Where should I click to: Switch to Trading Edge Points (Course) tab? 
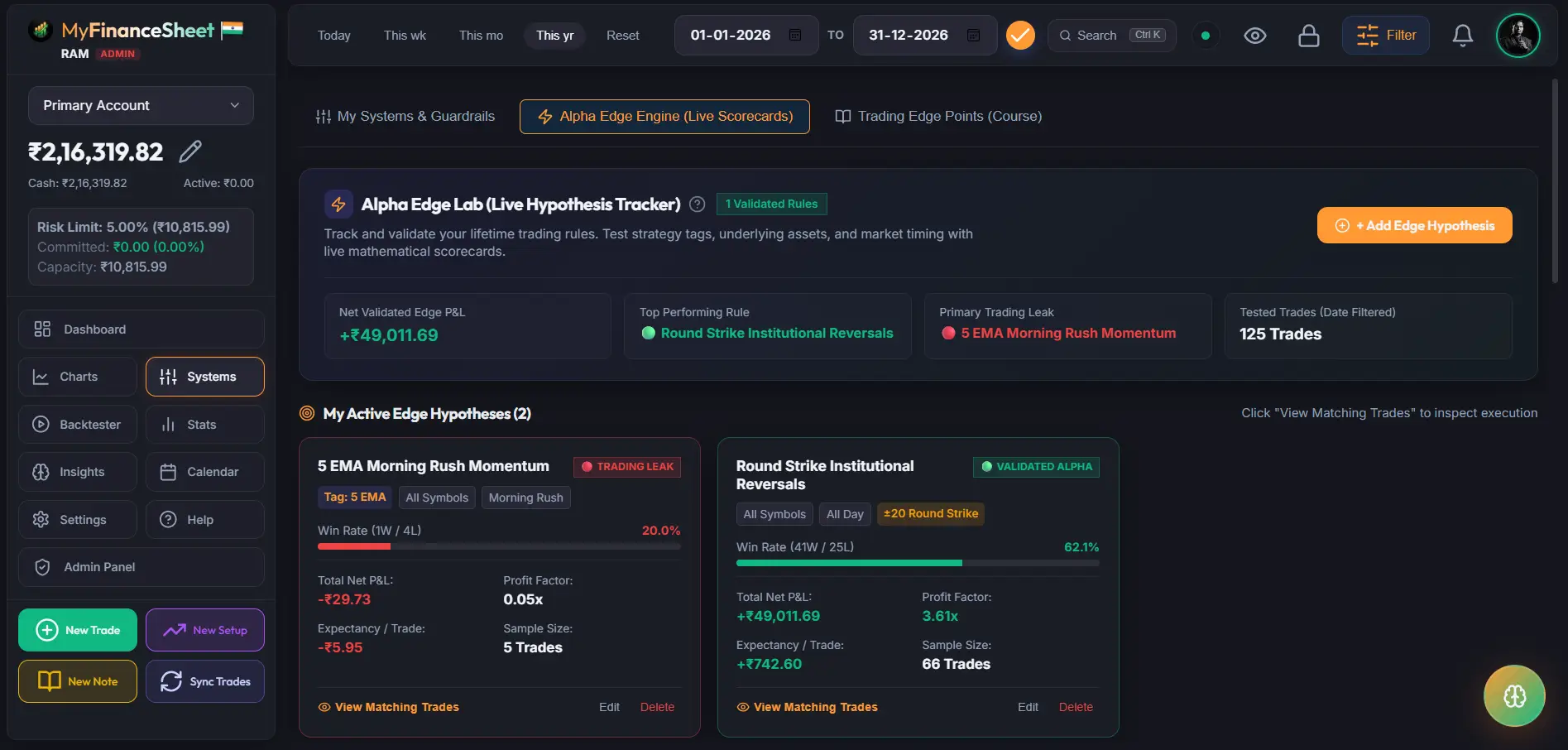(938, 117)
